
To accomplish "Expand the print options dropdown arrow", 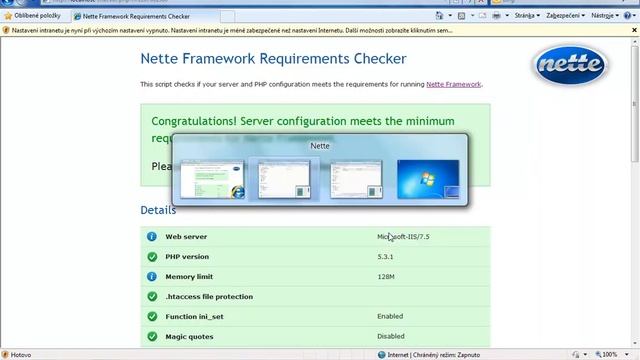I will [507, 16].
